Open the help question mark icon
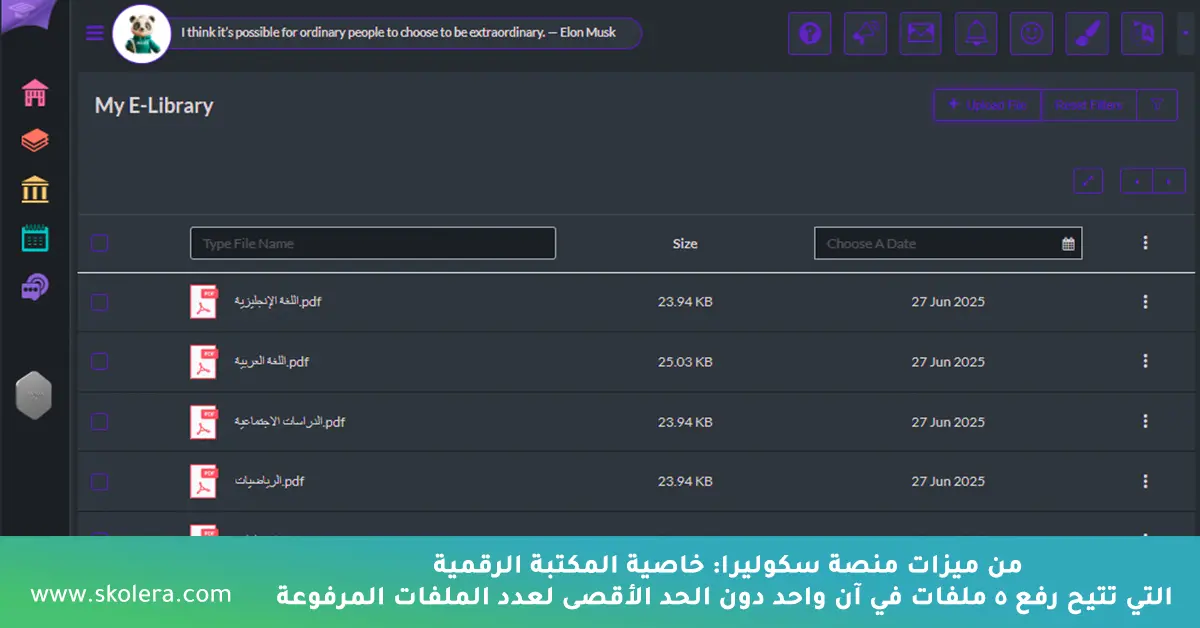 (x=810, y=34)
